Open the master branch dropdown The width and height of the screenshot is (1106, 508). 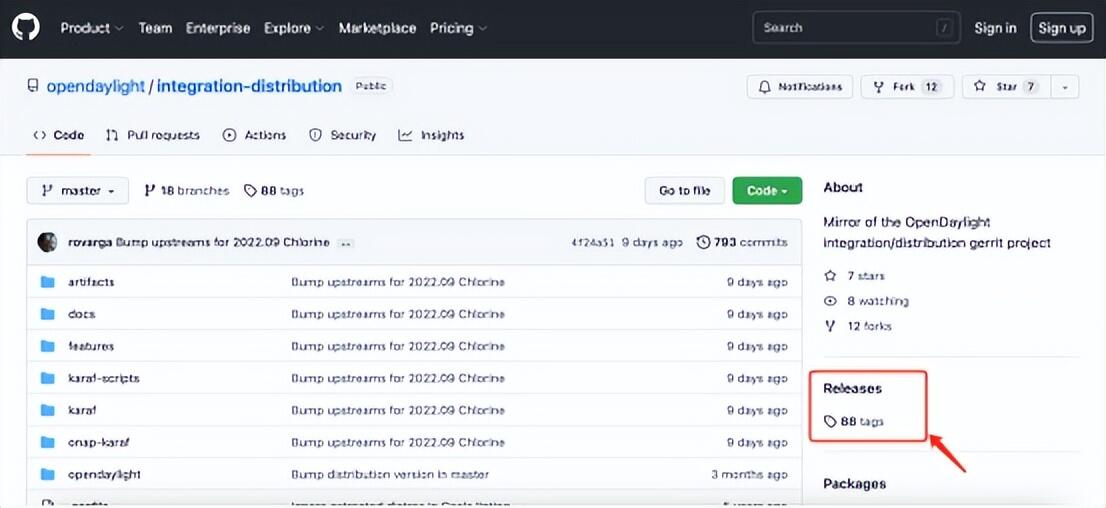(x=78, y=190)
